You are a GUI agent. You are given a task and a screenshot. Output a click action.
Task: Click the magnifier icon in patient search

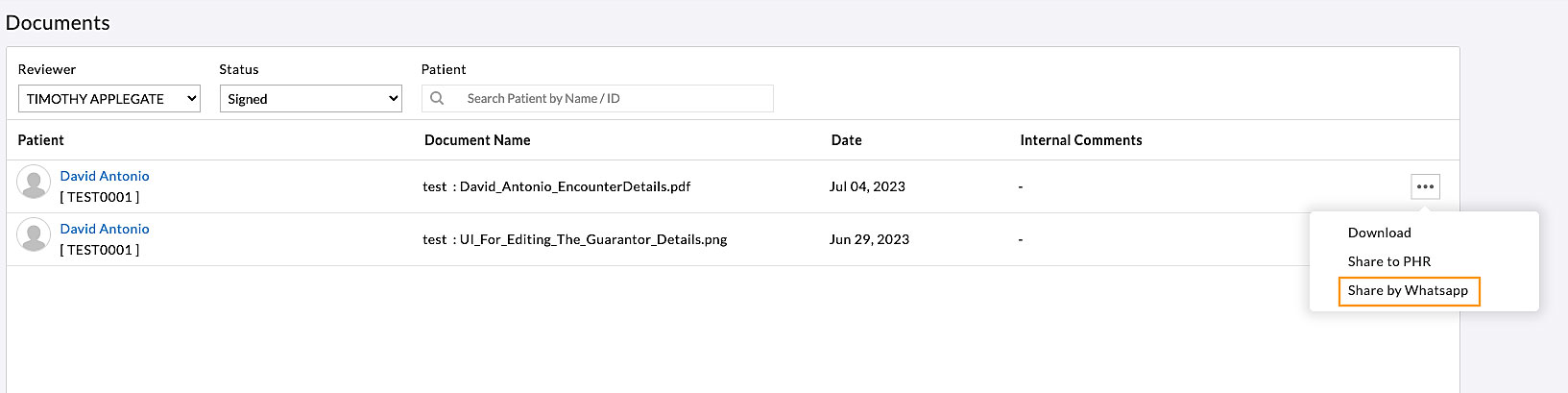pos(437,98)
